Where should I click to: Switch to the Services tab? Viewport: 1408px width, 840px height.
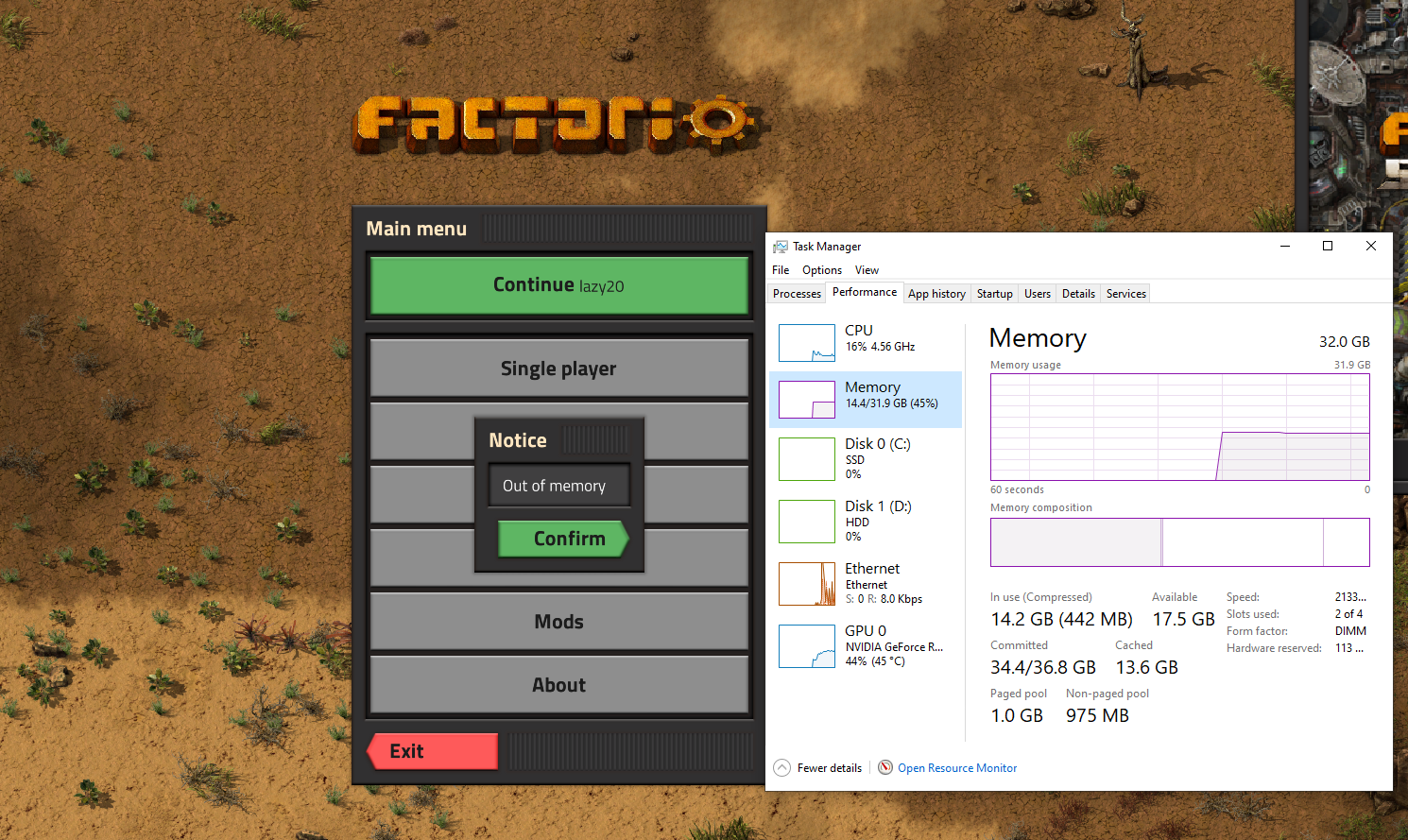(x=1125, y=294)
